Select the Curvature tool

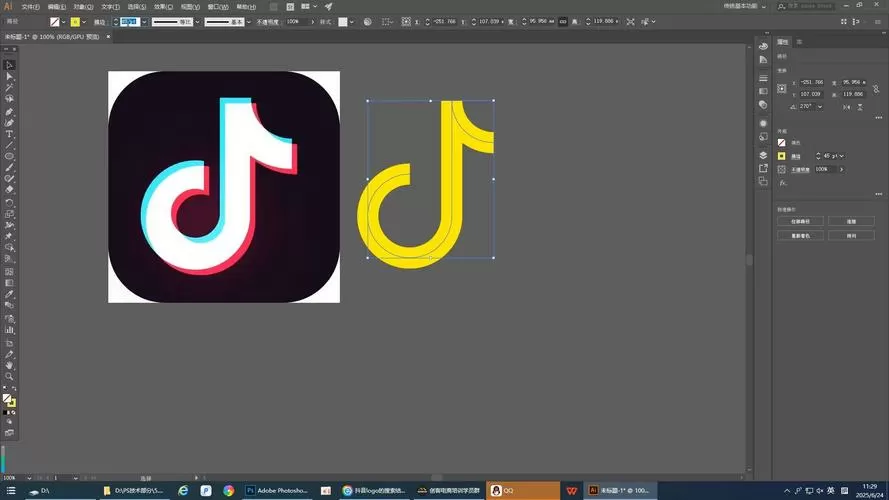tap(9, 123)
